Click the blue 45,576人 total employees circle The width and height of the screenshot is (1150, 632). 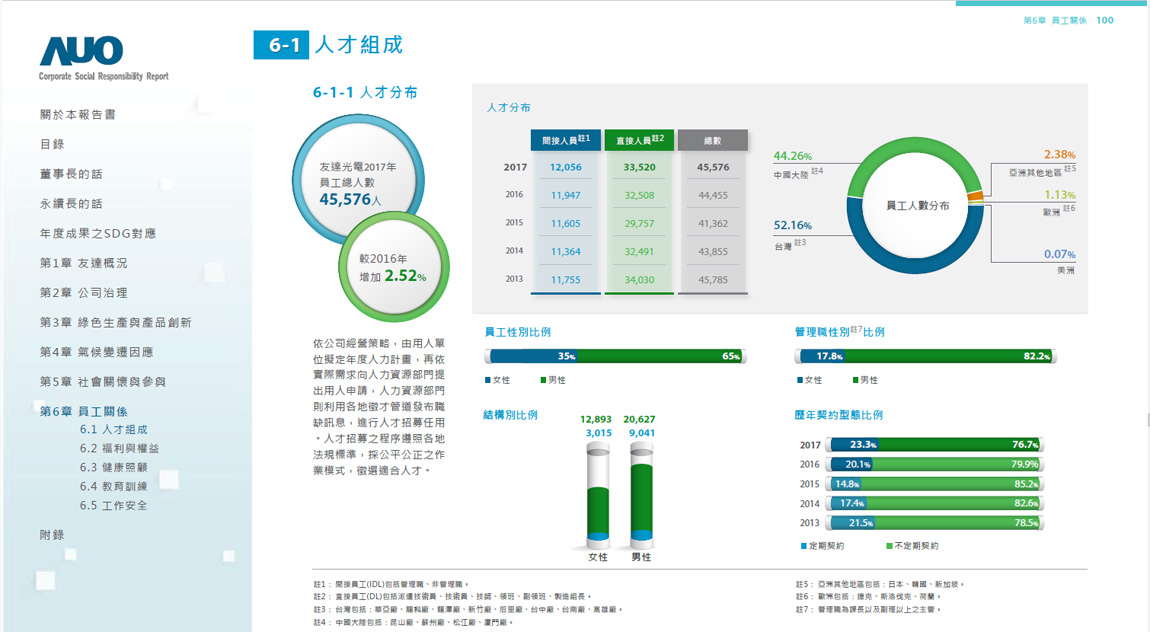coord(357,180)
